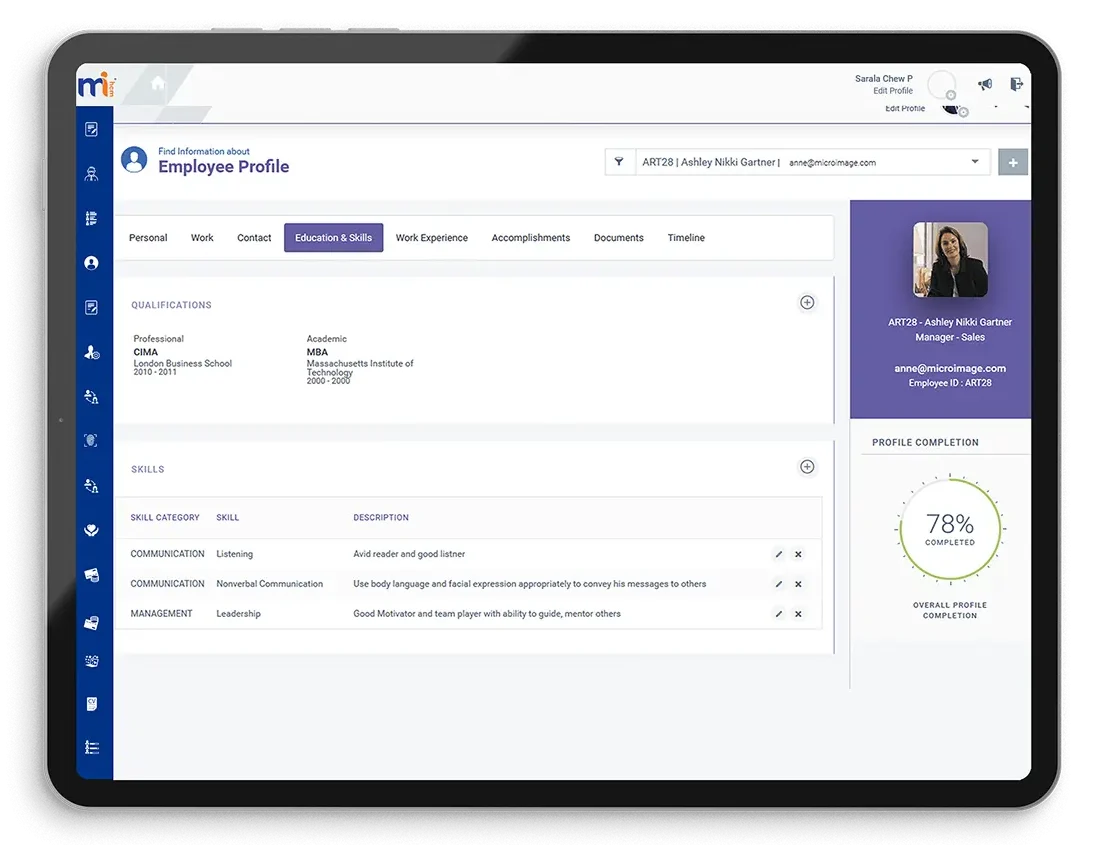This screenshot has height=845, width=1100.
Task: Click the 78% profile completion circle
Action: (948, 528)
